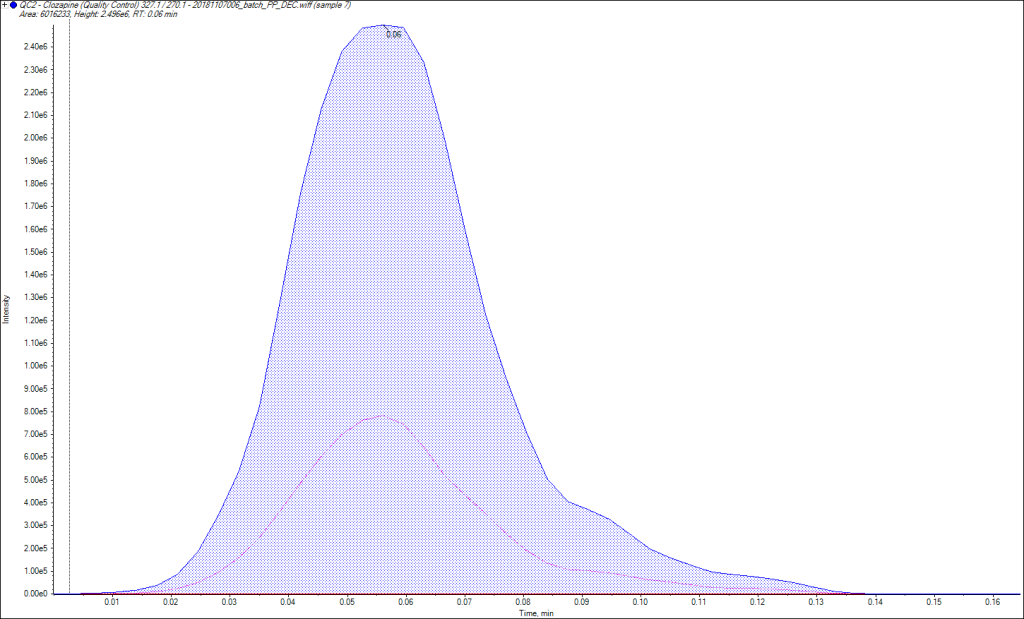This screenshot has height=619, width=1024.
Task: Click the 0.05 x-axis tick label
Action: pyautogui.click(x=347, y=601)
